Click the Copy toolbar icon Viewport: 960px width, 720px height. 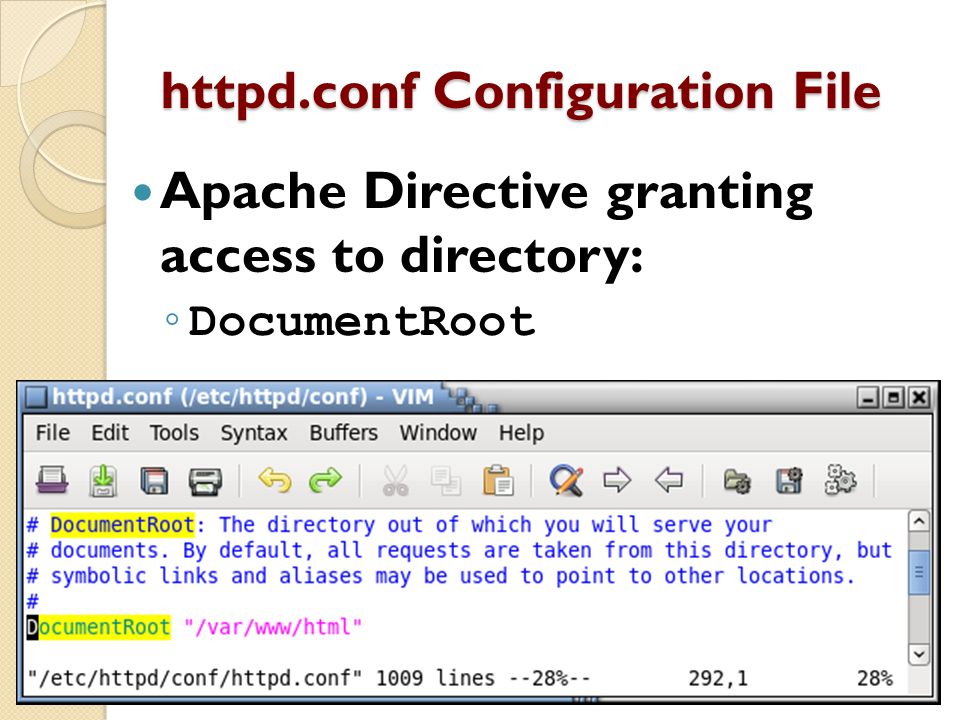pyautogui.click(x=446, y=481)
